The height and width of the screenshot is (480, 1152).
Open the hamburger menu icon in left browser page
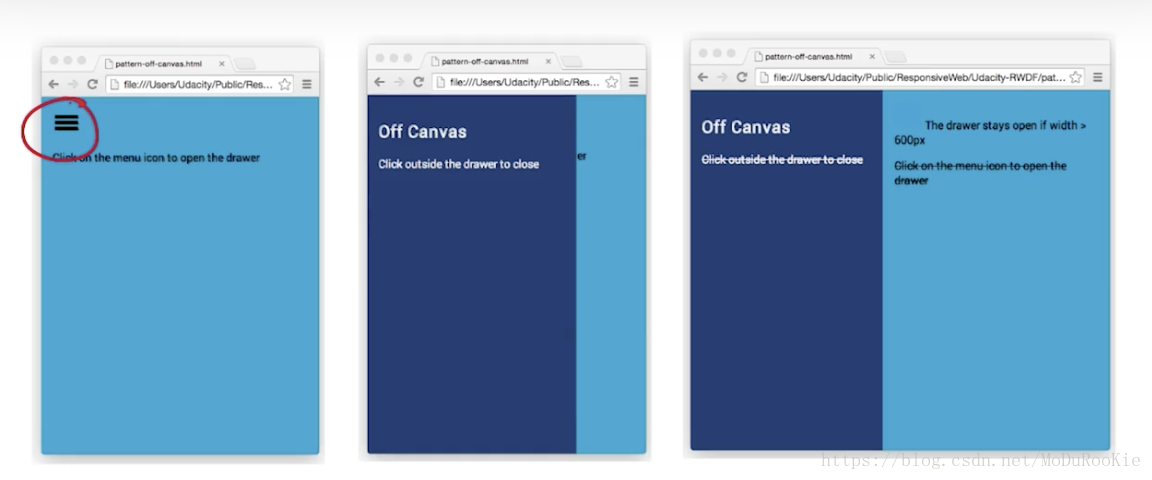(66, 123)
